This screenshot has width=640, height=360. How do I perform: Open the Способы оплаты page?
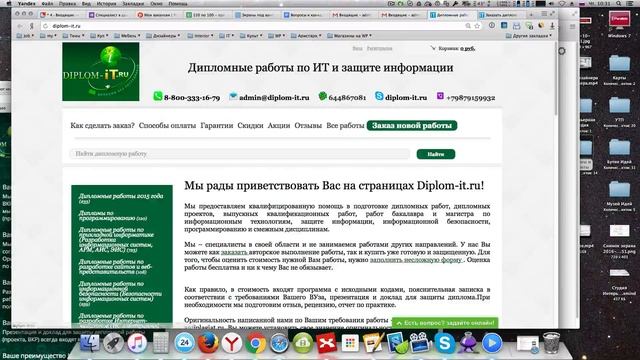167,125
